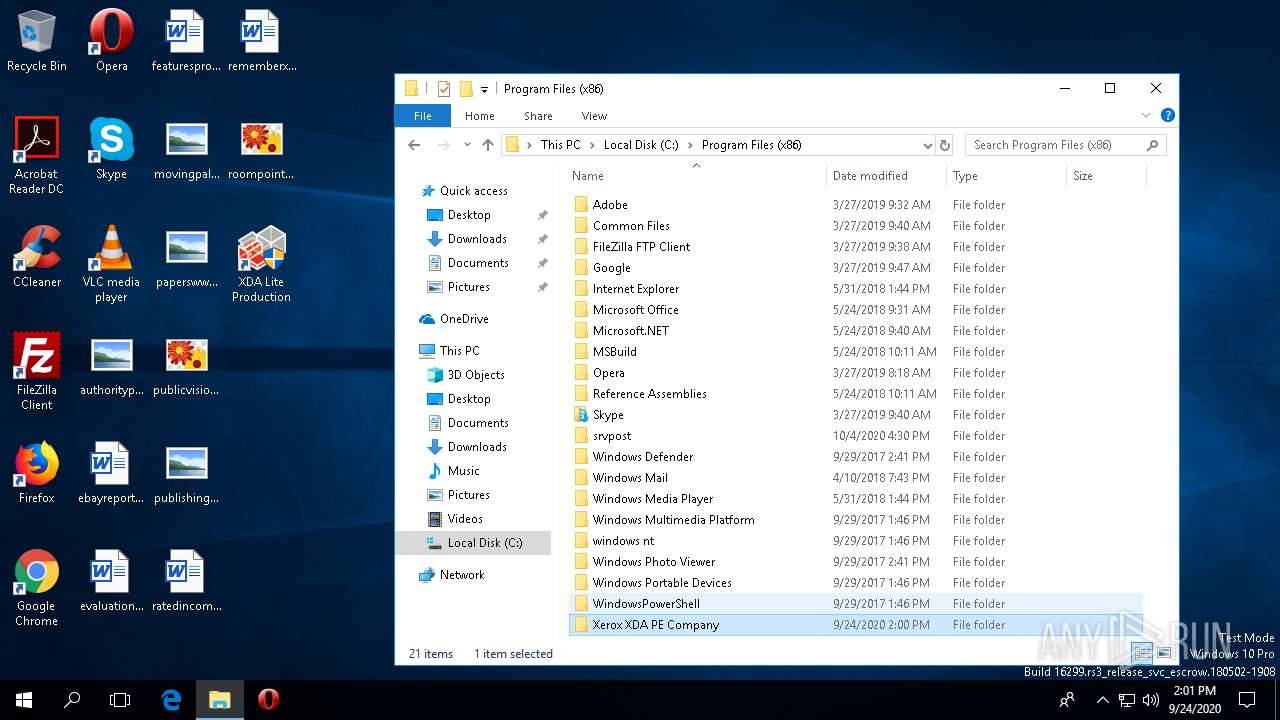This screenshot has width=1280, height=720.
Task: Select CCleaner desktop icon
Action: [37, 257]
